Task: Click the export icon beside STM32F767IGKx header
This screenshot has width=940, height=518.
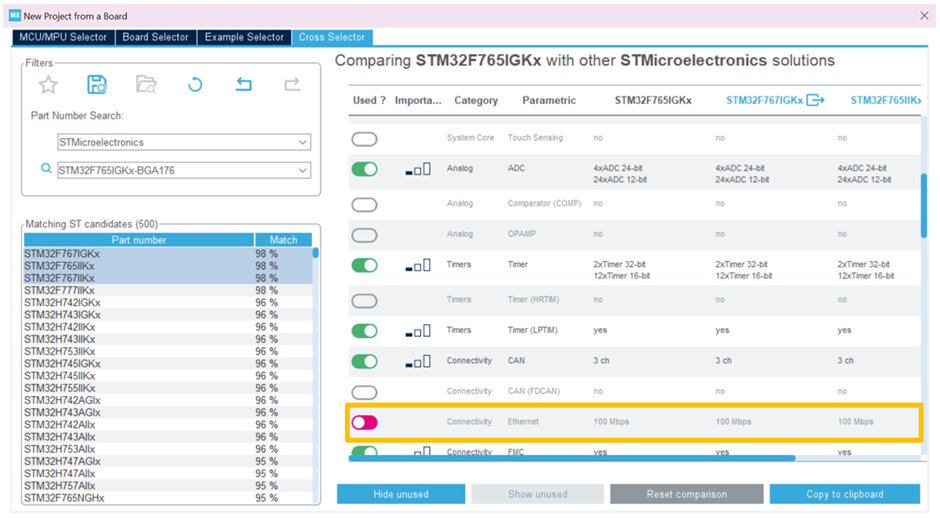Action: [x=815, y=100]
